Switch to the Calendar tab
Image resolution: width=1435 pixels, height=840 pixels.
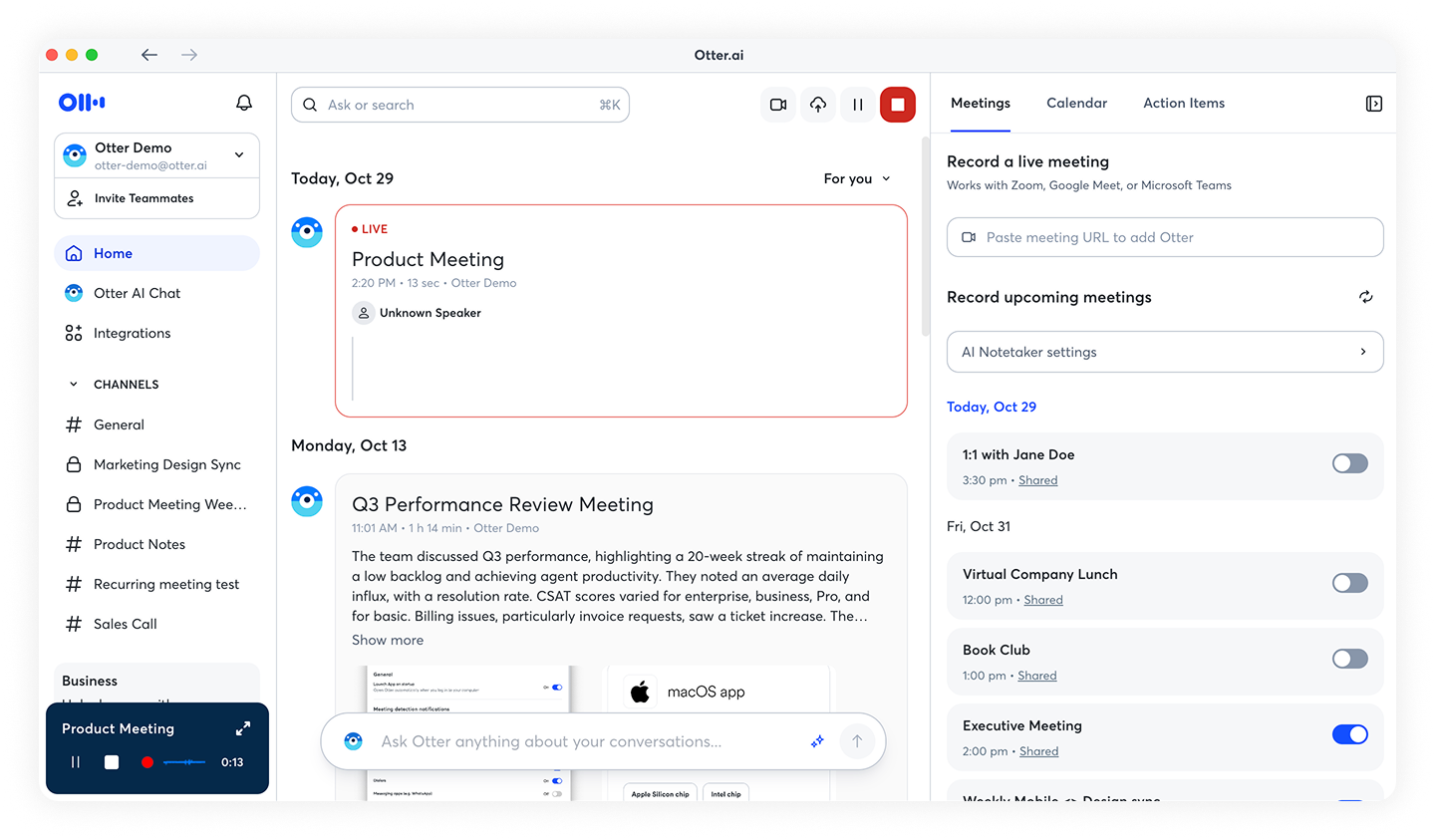[x=1076, y=103]
